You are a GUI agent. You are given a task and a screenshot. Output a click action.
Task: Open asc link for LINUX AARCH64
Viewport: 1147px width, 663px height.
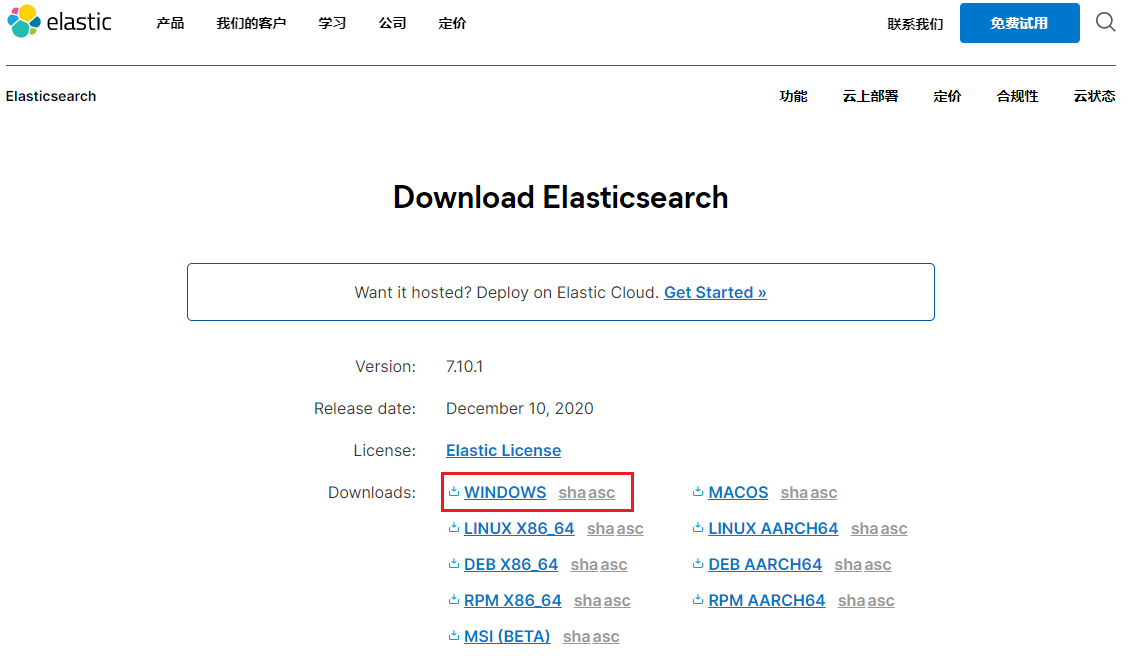coord(894,528)
